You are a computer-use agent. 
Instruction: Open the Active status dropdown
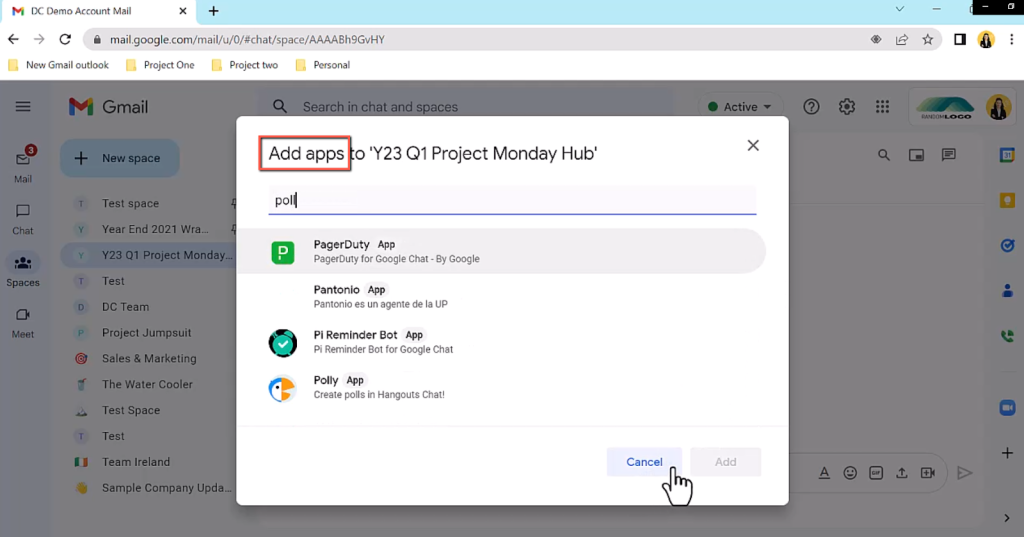(740, 106)
